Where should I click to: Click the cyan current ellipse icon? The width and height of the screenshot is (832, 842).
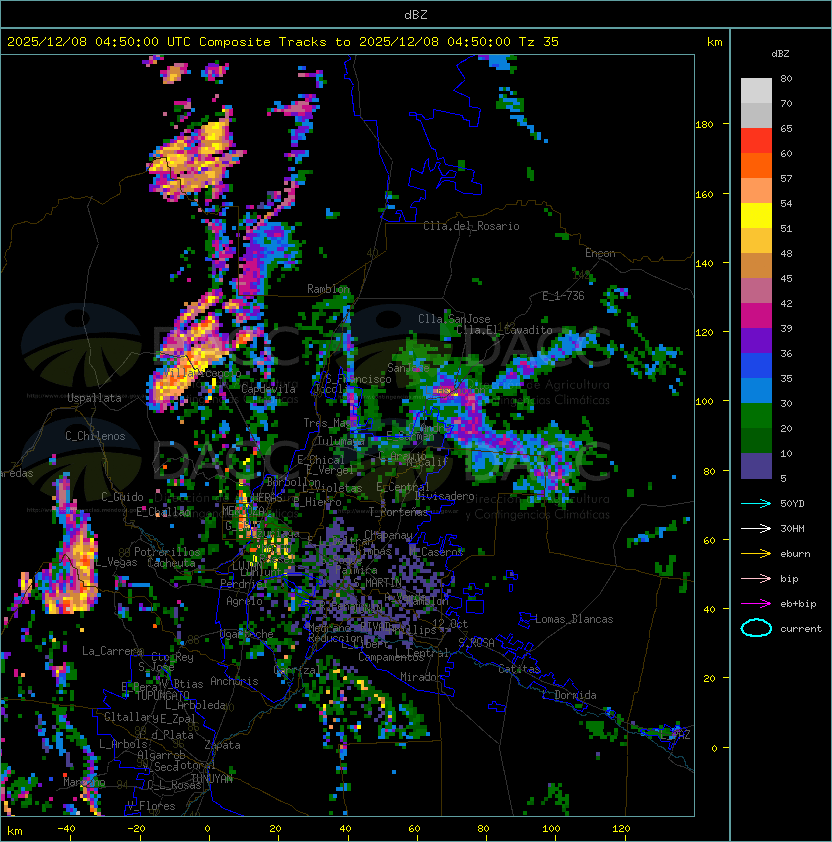(756, 628)
